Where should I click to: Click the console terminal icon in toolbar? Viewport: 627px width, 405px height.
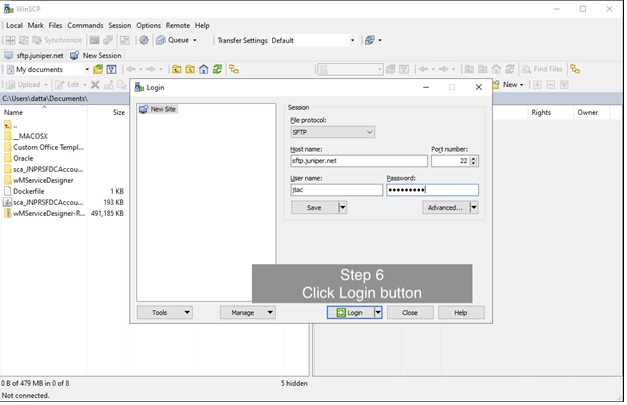click(95, 40)
